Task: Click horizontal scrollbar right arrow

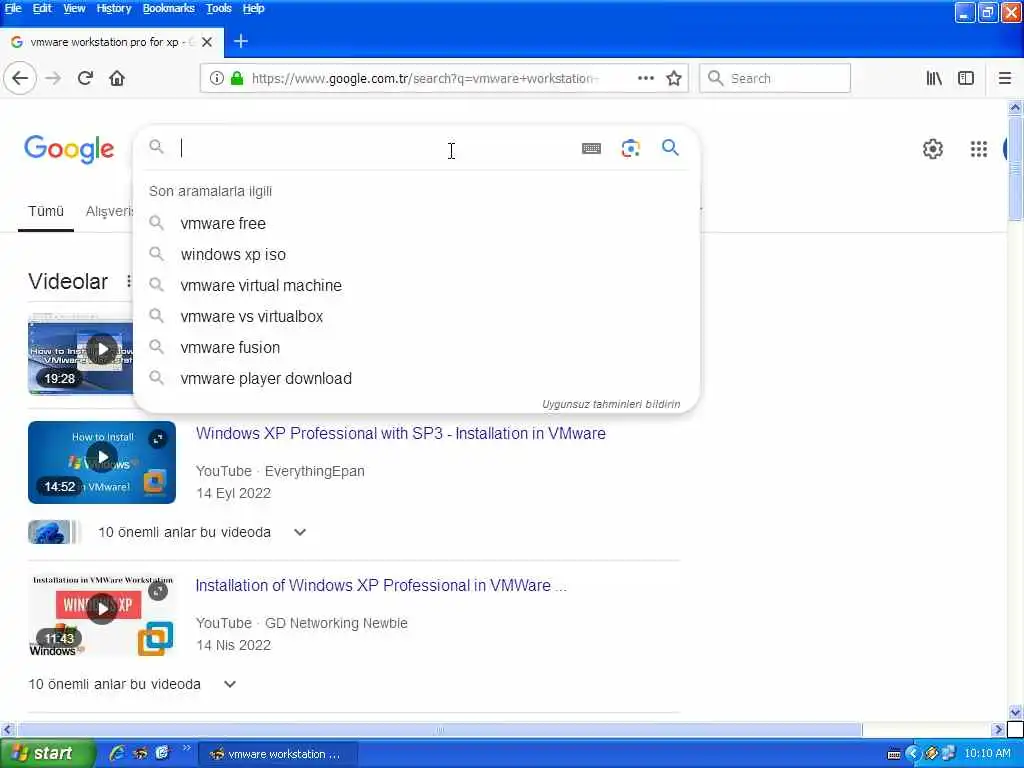Action: coord(997,729)
